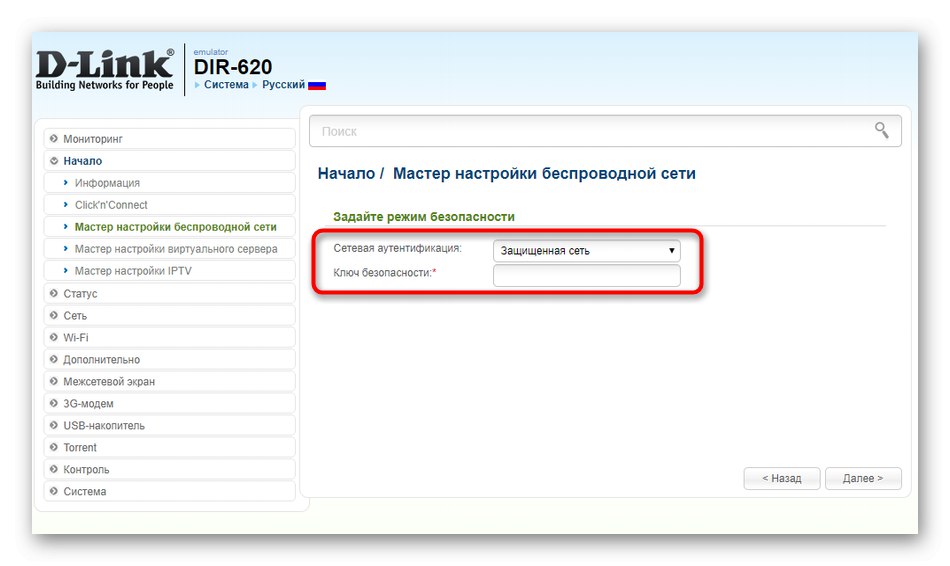Click the Ключ безопасности label
The image size is (950, 566).
point(384,273)
